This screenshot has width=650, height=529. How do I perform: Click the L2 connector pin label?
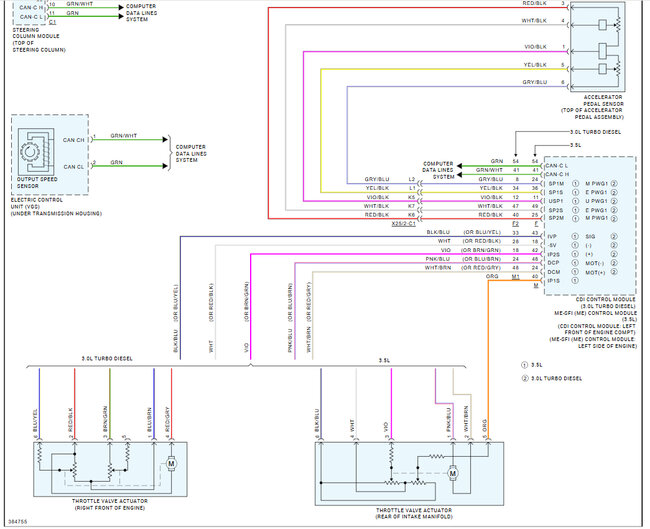click(412, 179)
